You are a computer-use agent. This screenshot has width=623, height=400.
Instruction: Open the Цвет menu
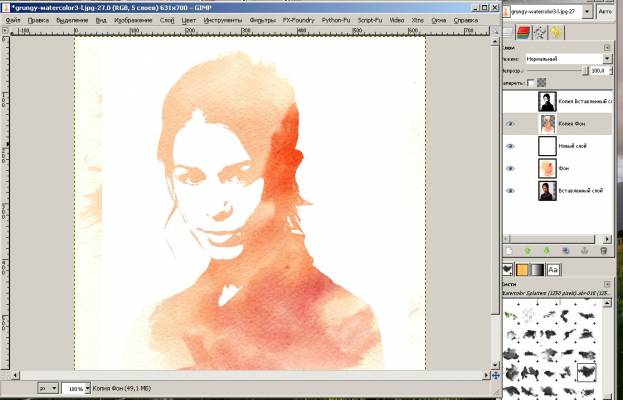189,20
